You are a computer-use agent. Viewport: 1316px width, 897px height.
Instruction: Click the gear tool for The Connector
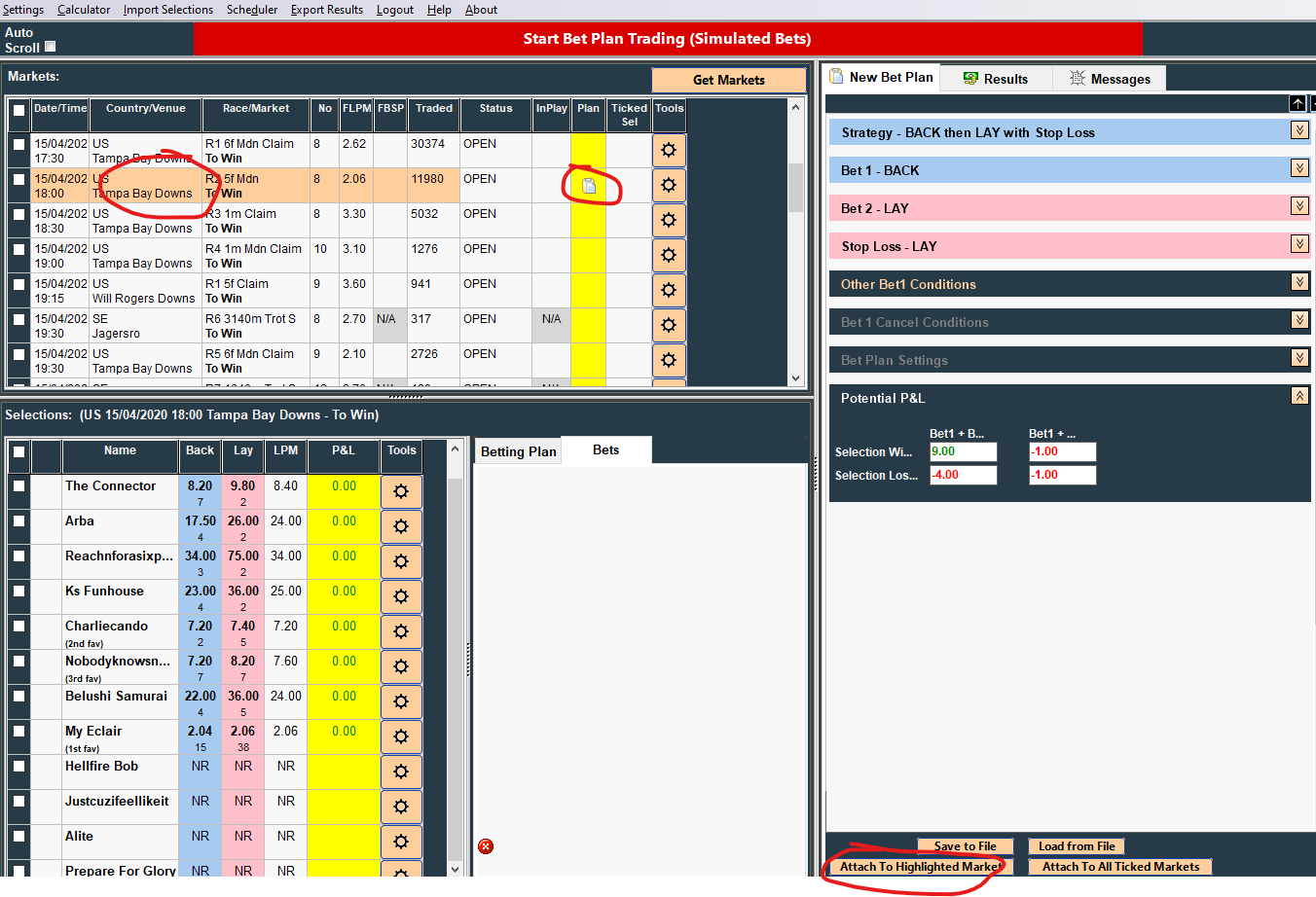pyautogui.click(x=401, y=491)
